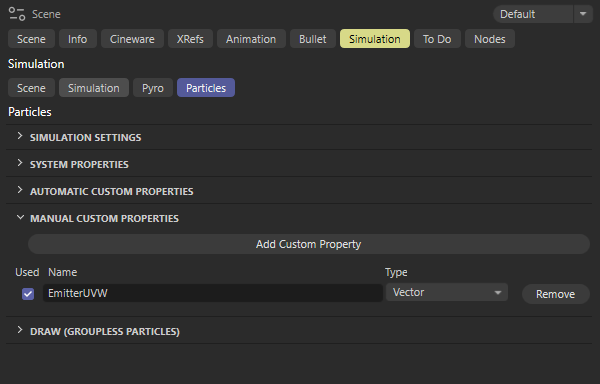This screenshot has height=384, width=600.
Task: Remove the EmitterUVW custom property
Action: [556, 294]
